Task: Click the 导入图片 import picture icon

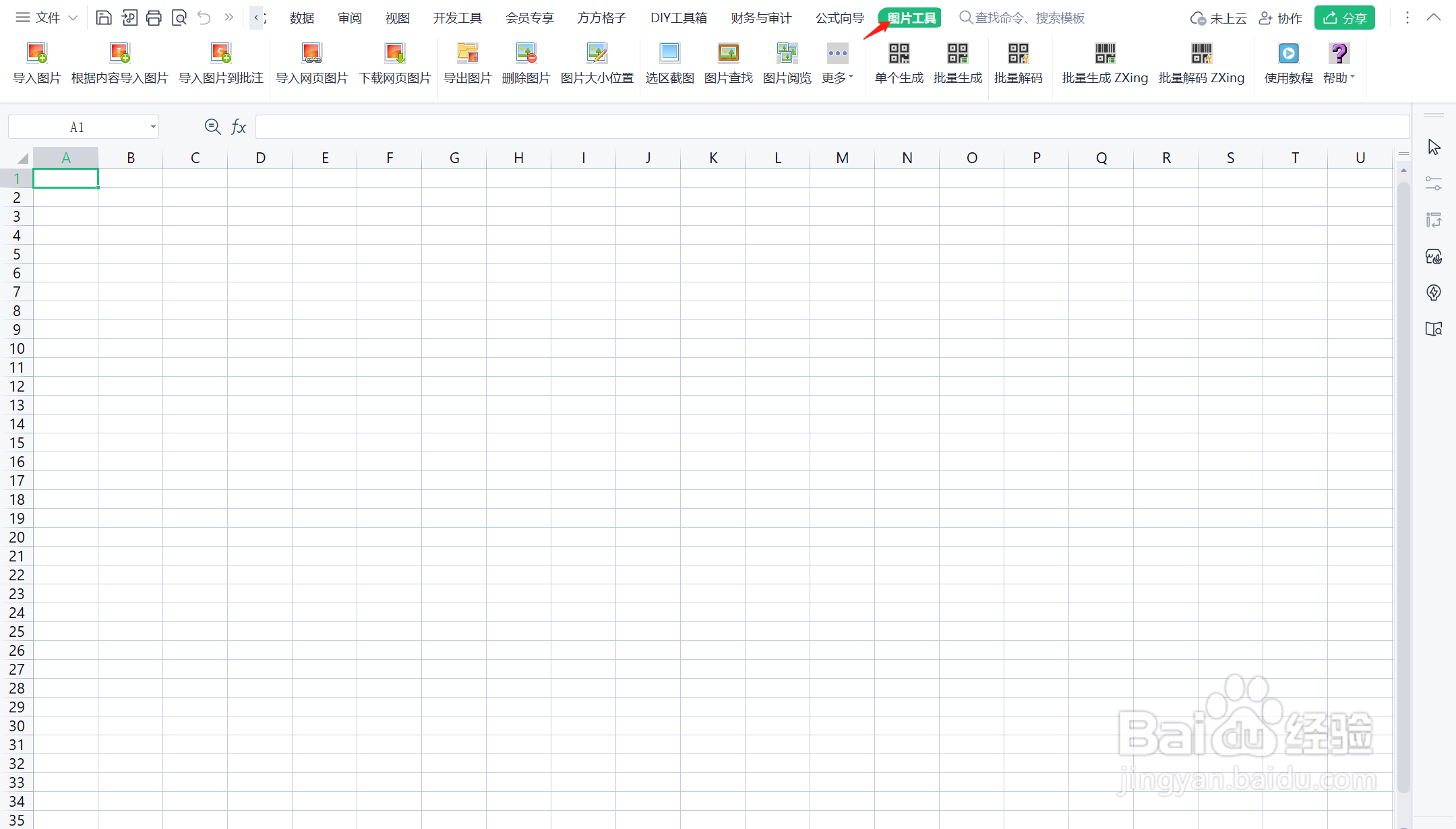Action: [37, 63]
